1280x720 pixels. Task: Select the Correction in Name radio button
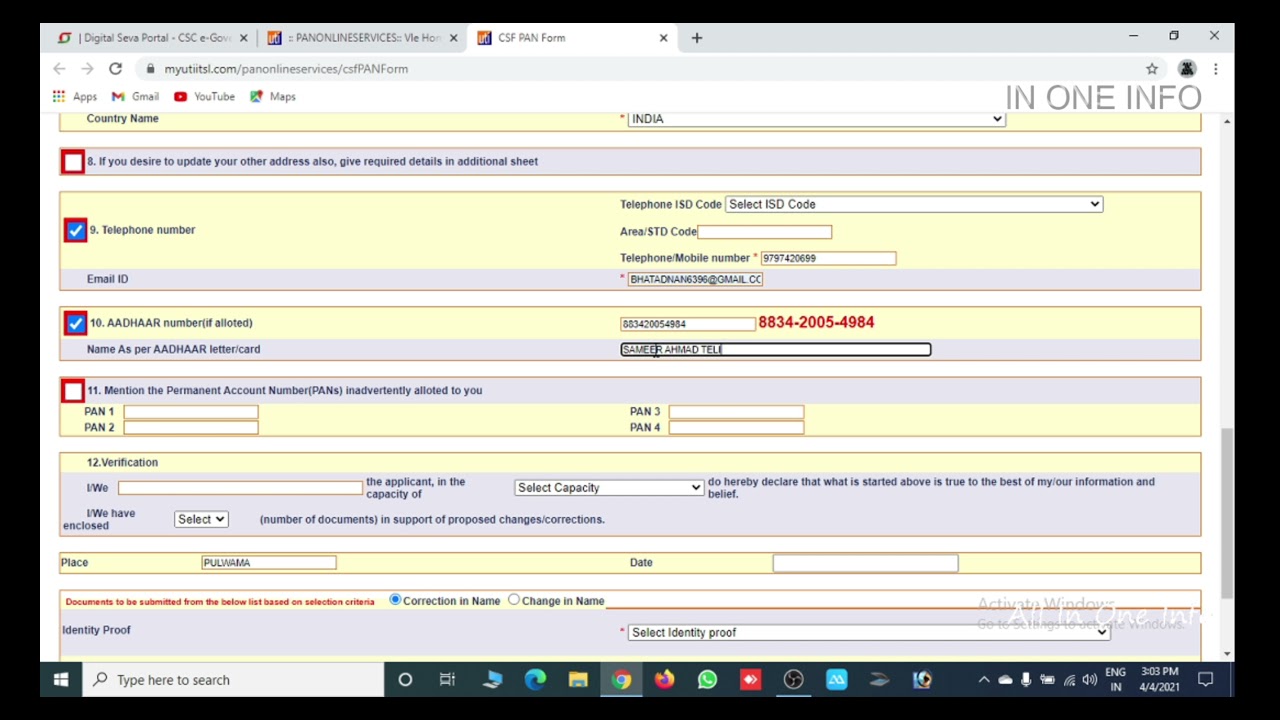point(395,600)
